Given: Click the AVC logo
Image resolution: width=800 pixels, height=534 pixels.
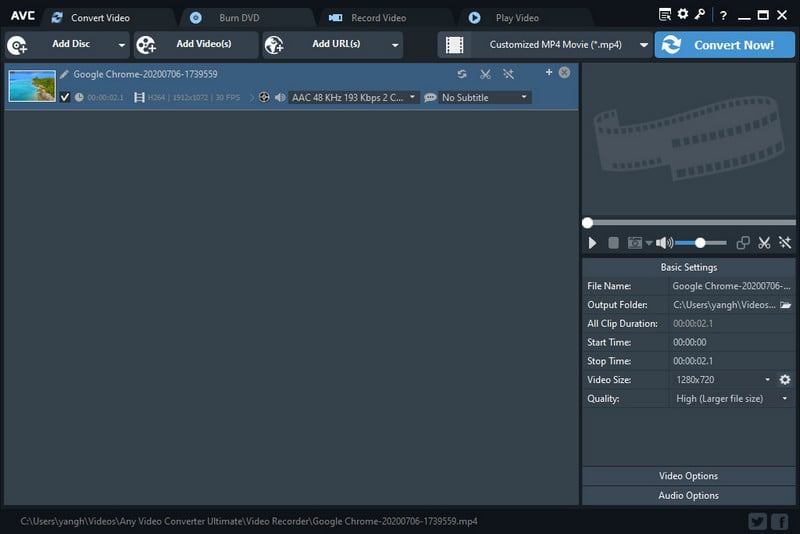Looking at the screenshot, I should tap(23, 16).
